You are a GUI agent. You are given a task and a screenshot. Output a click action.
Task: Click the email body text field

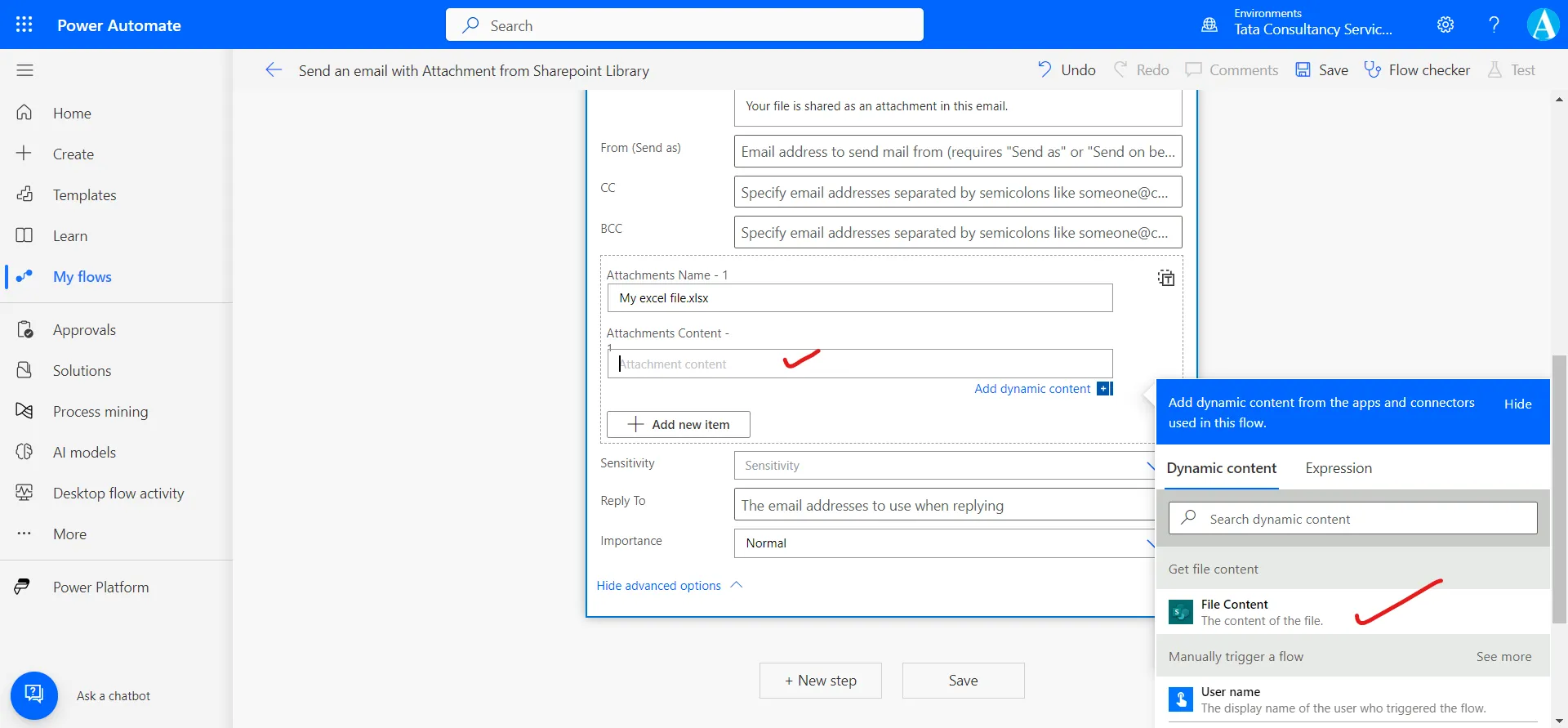tap(958, 108)
